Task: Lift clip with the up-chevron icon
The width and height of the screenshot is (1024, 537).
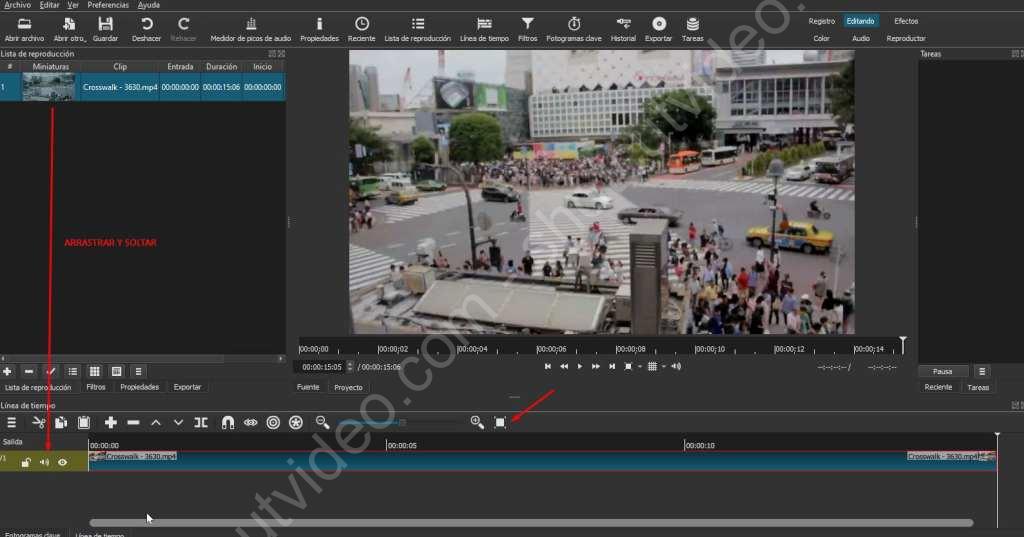Action: (155, 423)
